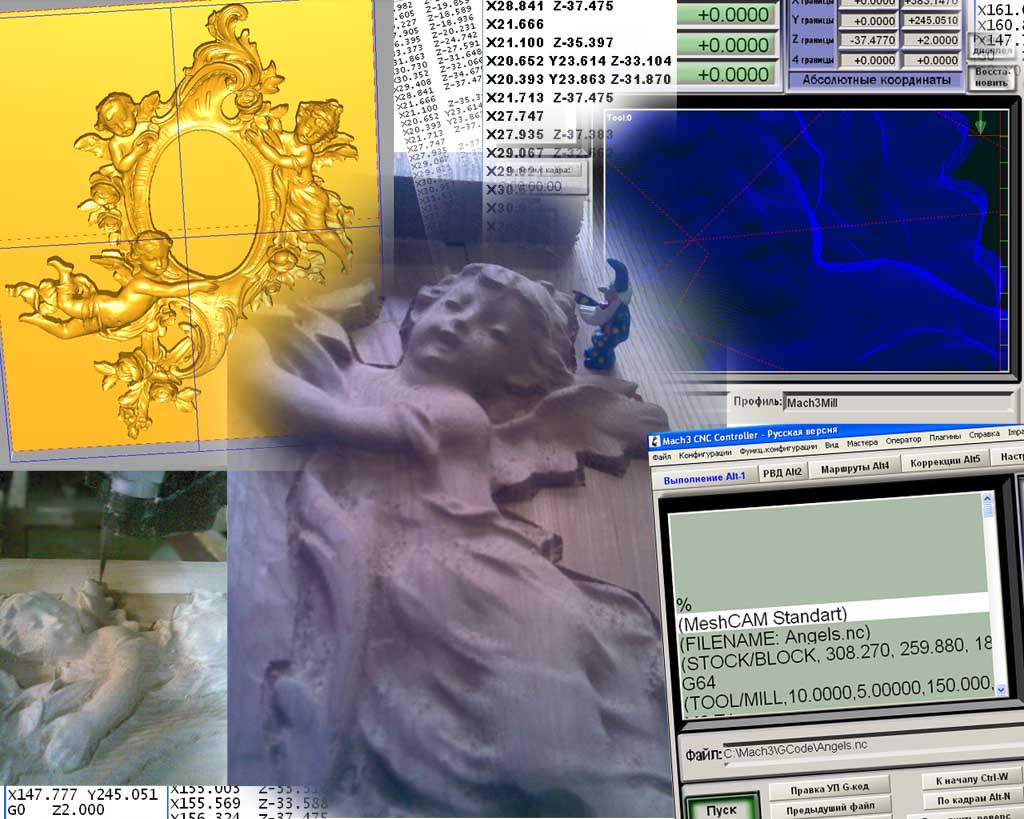Select the (TOOL/MILL,10.0000 G-code line
This screenshot has width=1024, height=819.
tap(839, 696)
